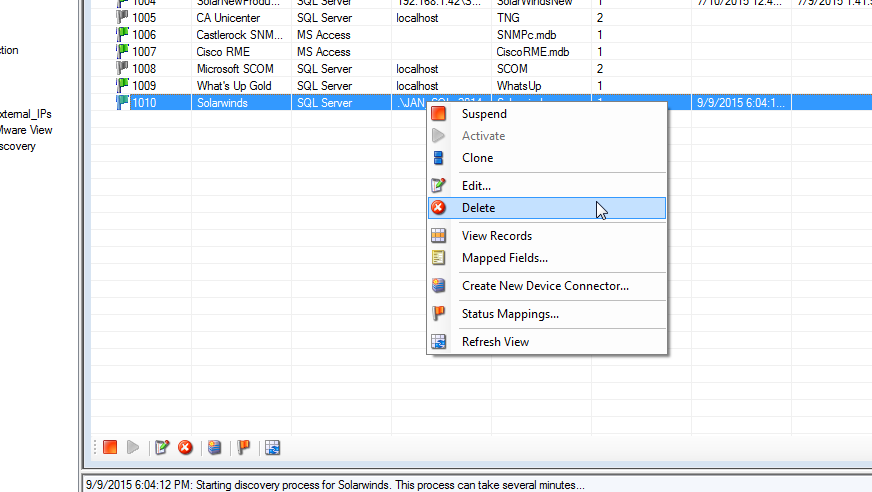872x492 pixels.
Task: Click the gray flag on row 1005
Action: [122, 18]
